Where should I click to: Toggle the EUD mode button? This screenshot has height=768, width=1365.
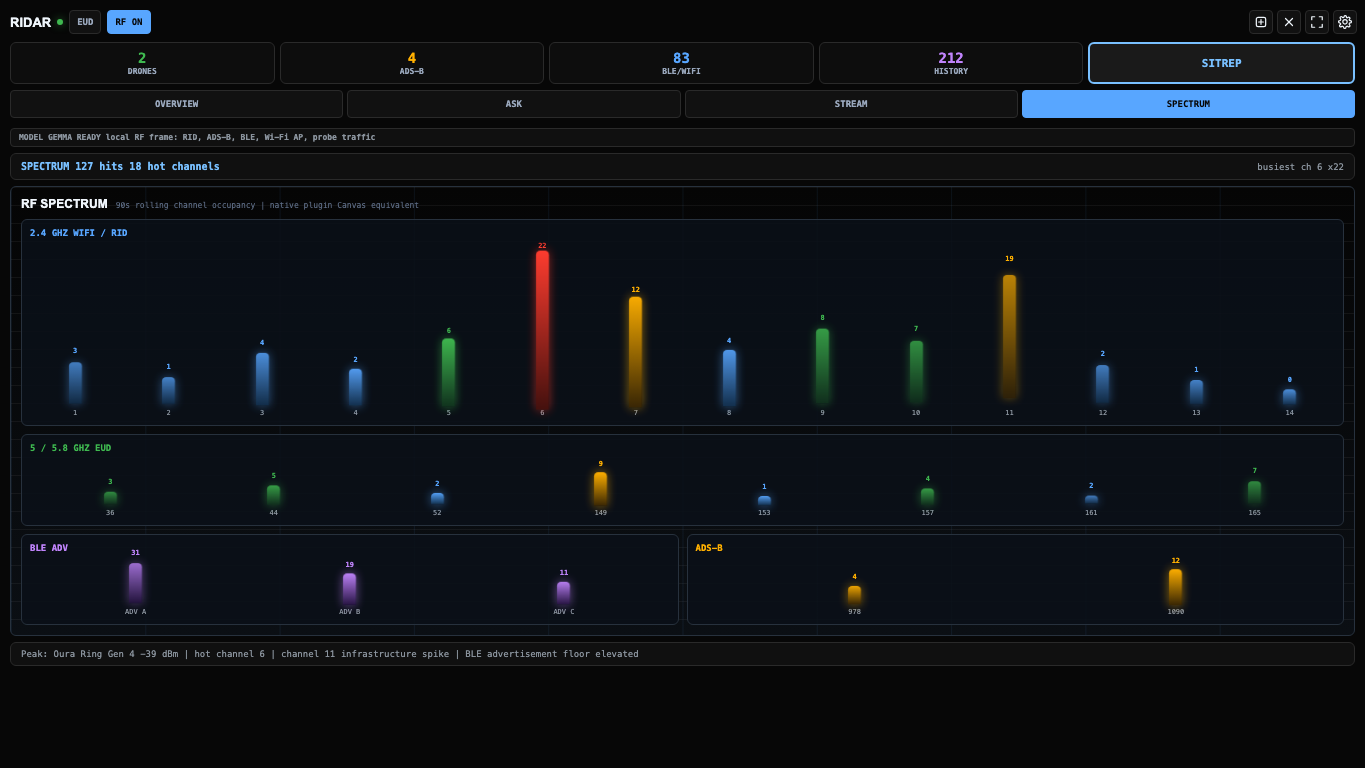click(x=85, y=22)
